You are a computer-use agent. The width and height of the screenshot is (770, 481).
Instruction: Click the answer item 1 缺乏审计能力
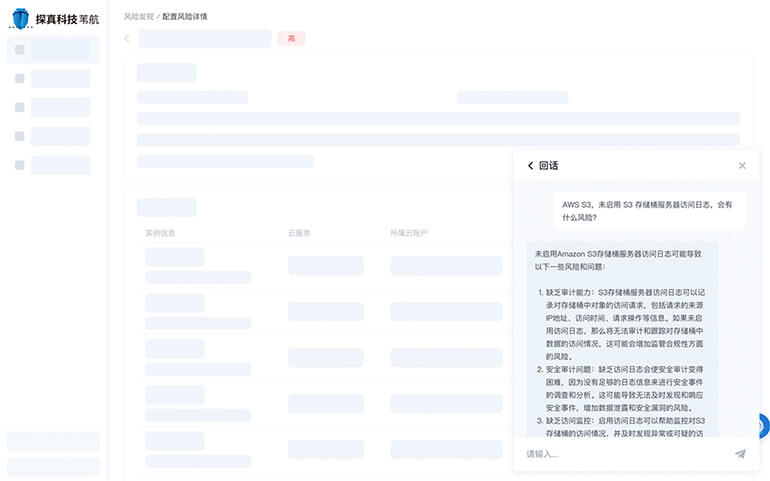coord(621,324)
